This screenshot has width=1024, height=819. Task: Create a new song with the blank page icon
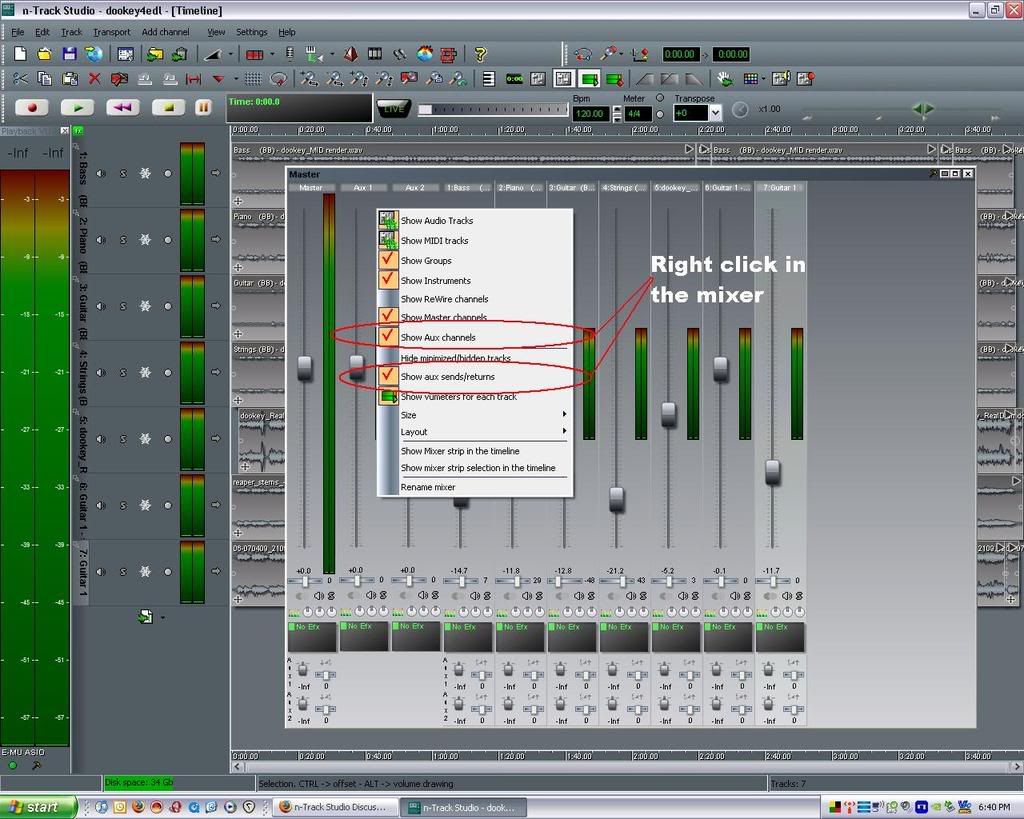click(x=20, y=54)
